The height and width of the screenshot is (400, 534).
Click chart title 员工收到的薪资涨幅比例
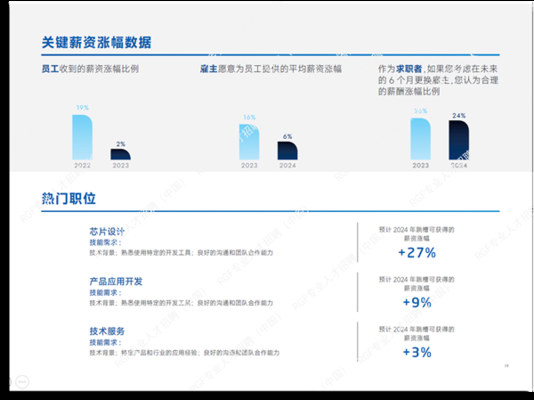90,69
